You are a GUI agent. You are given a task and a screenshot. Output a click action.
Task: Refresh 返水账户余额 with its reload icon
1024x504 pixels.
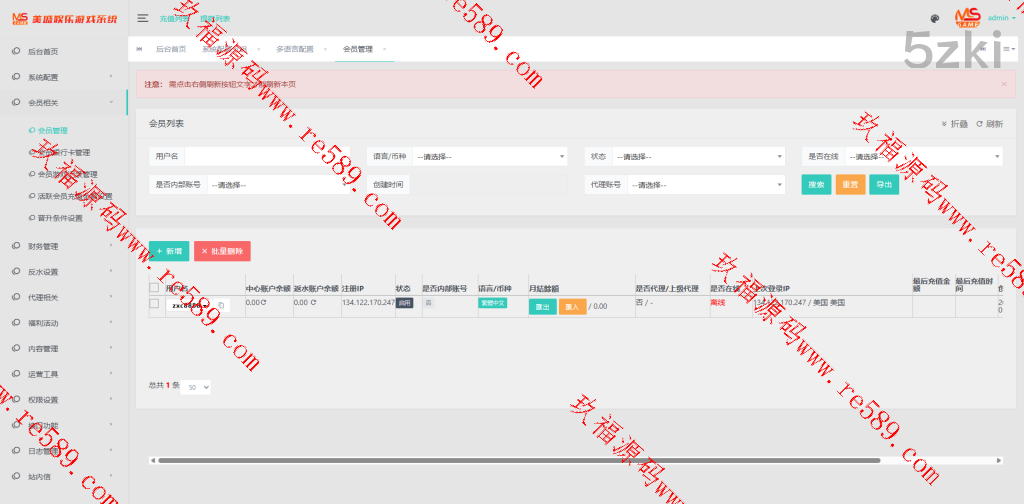[313, 303]
